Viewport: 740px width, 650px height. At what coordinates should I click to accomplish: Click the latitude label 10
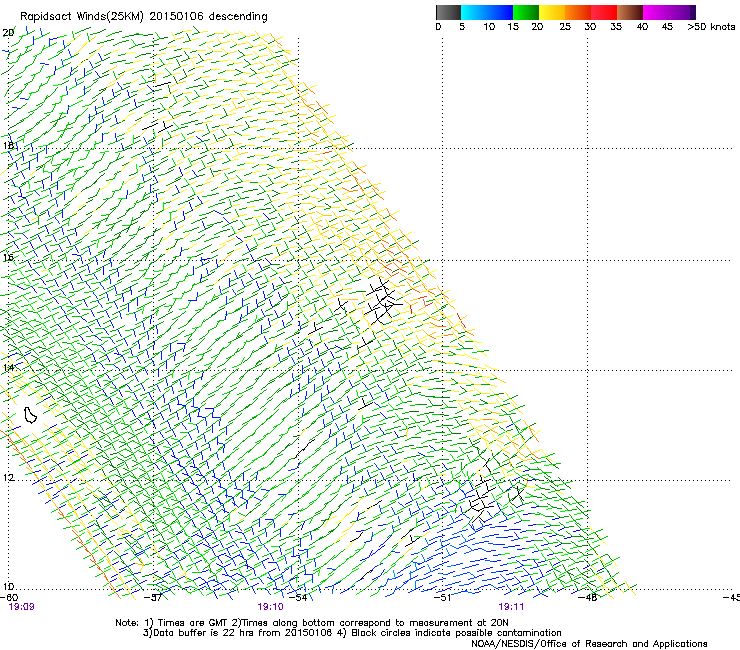(x=8, y=587)
